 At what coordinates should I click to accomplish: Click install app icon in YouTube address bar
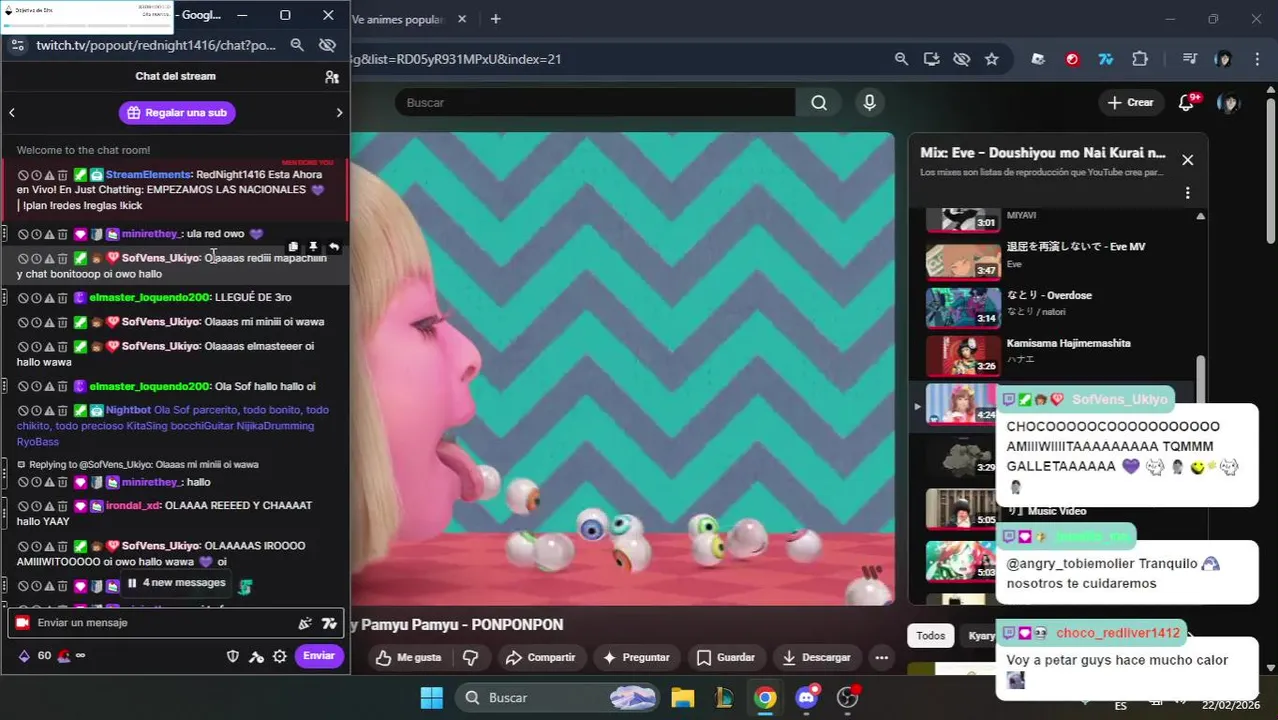[931, 59]
